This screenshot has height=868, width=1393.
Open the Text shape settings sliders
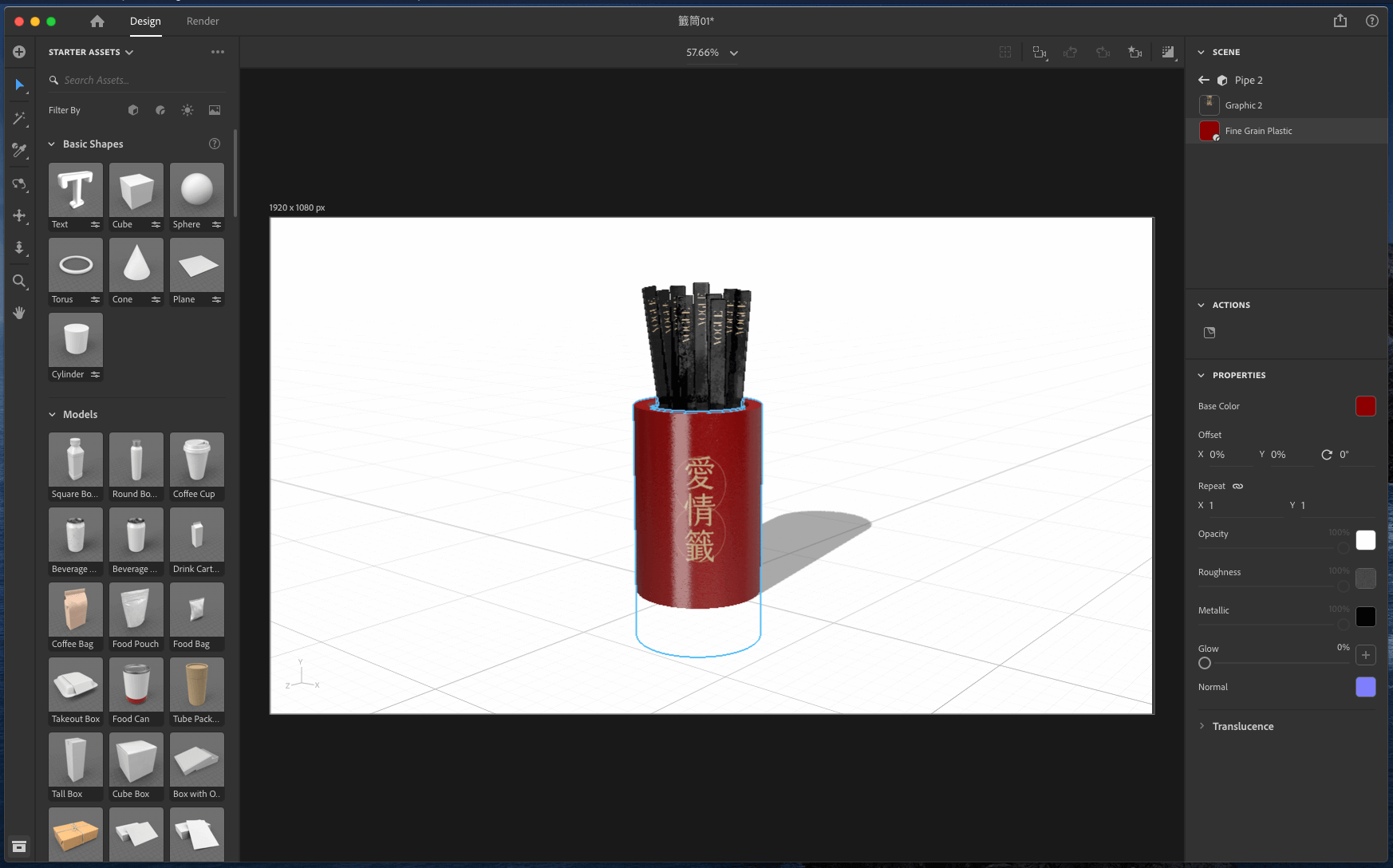tap(95, 224)
